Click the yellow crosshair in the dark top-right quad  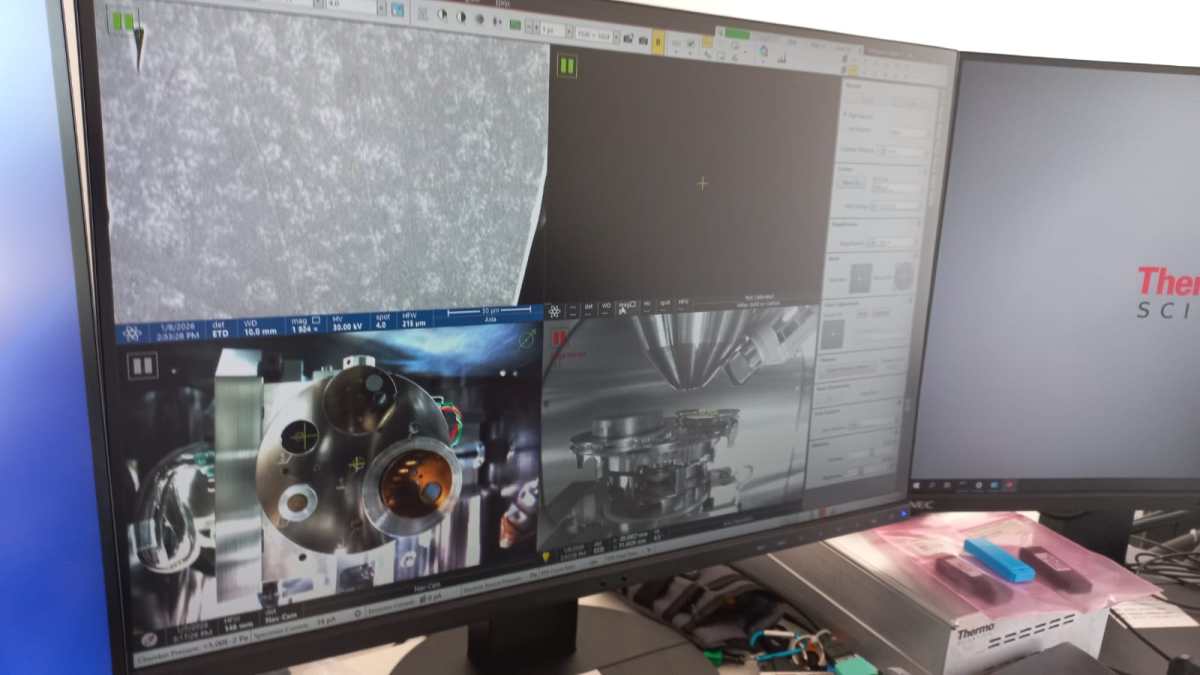[702, 183]
